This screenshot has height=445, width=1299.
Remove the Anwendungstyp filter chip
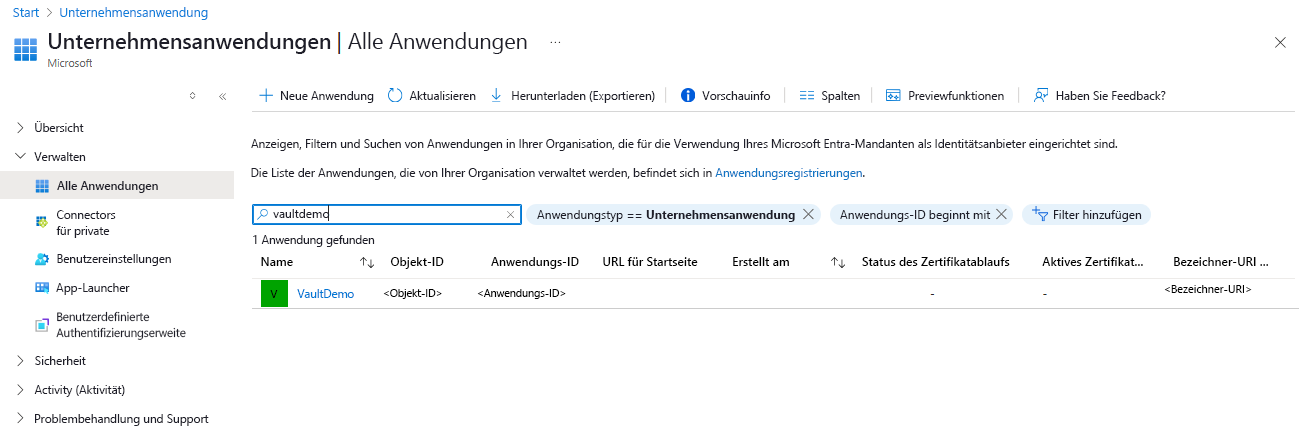coord(808,214)
